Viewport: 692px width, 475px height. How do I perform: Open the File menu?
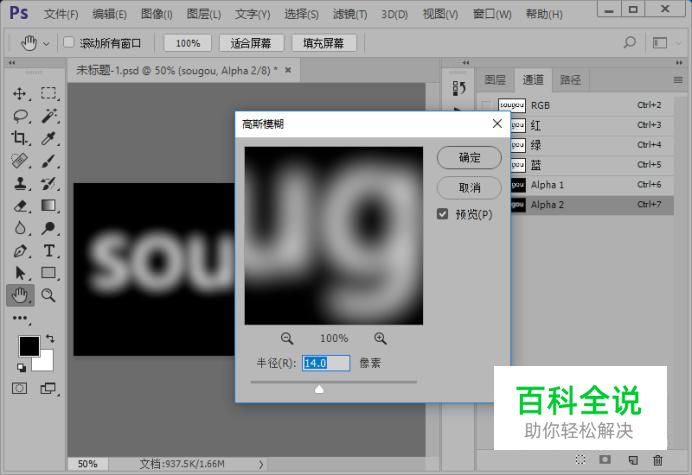click(x=60, y=14)
